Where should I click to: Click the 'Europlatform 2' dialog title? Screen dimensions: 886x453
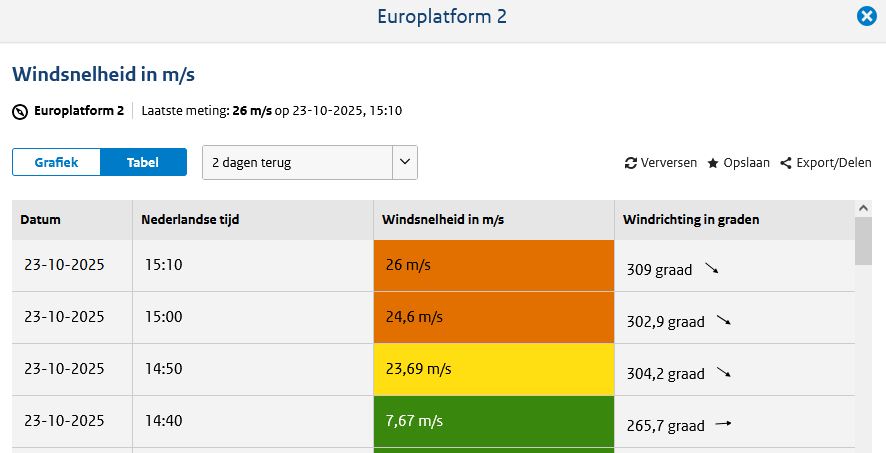tap(442, 16)
